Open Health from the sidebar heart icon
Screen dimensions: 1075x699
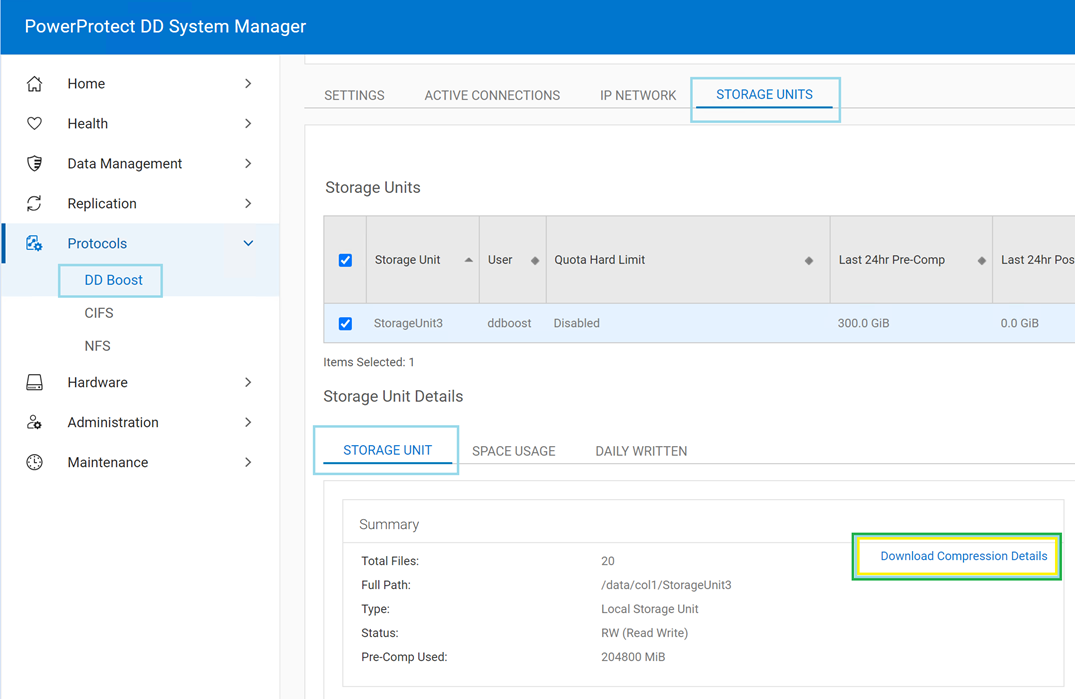[35, 123]
